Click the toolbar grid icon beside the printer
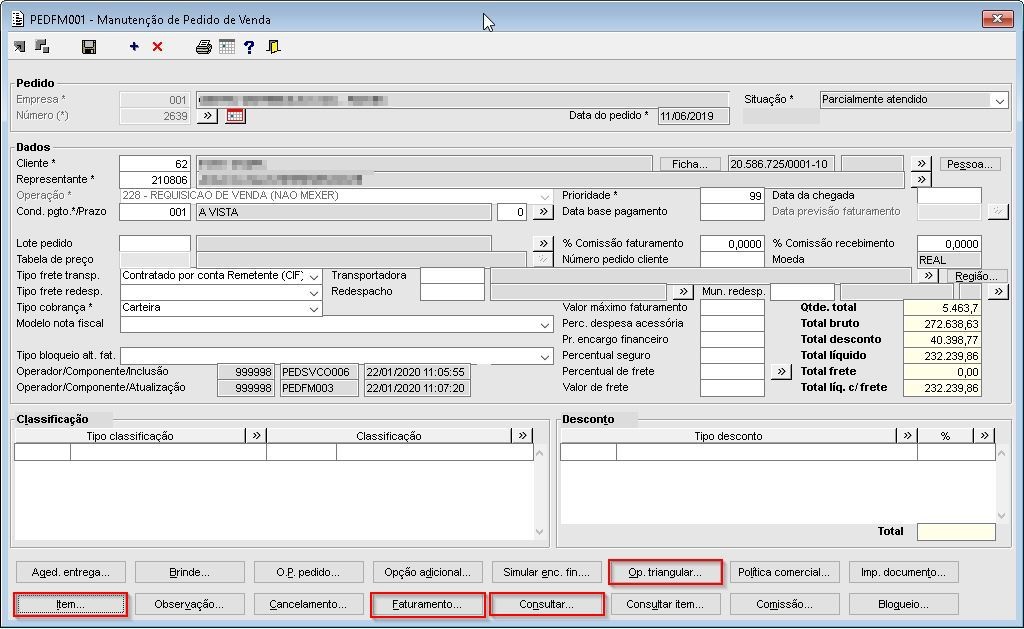Viewport: 1024px width, 629px height. (227, 47)
